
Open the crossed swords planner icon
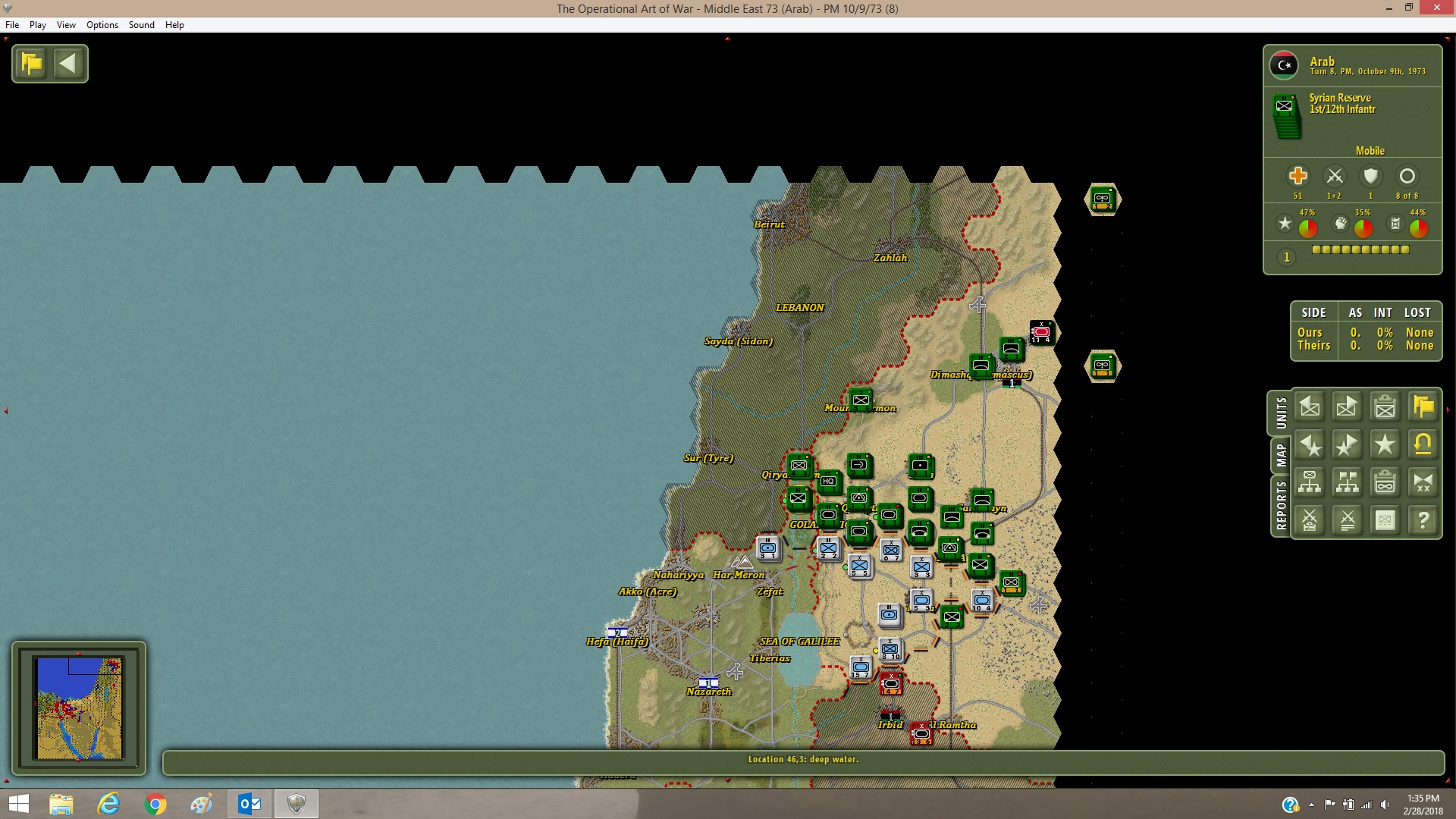pos(1310,520)
